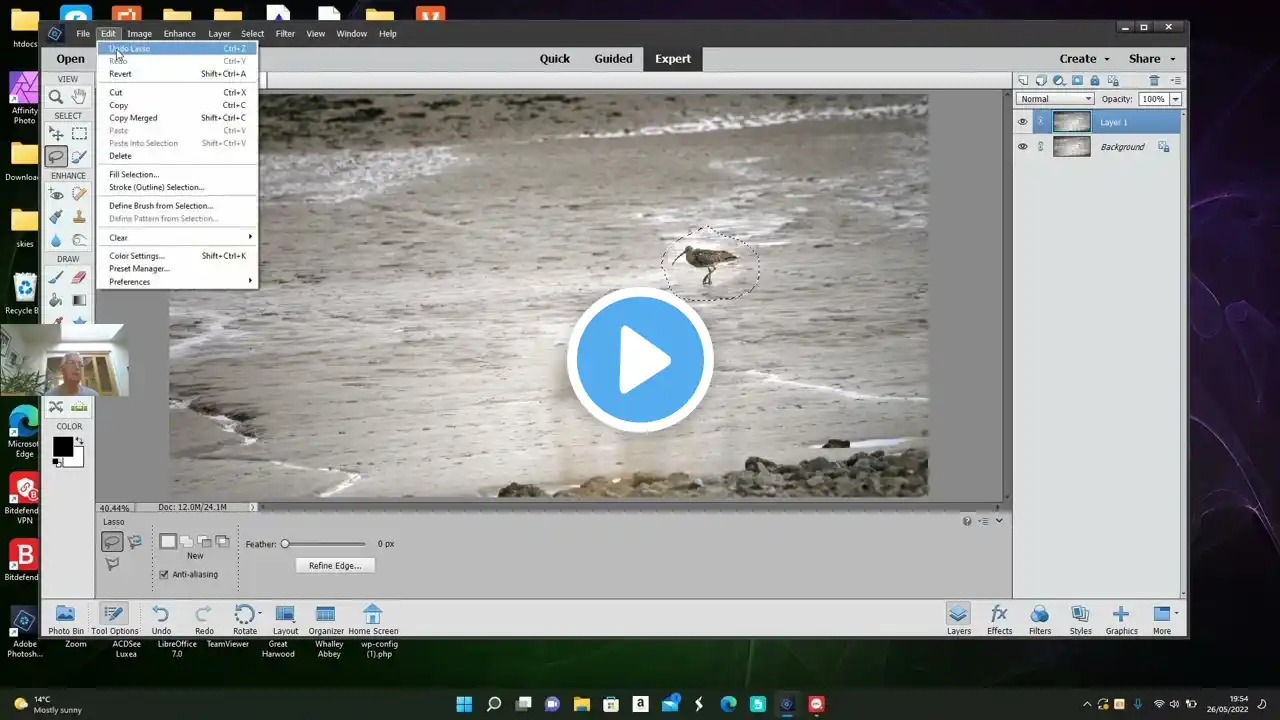Set selection mode to Add to selection
The width and height of the screenshot is (1280, 720).
click(186, 541)
